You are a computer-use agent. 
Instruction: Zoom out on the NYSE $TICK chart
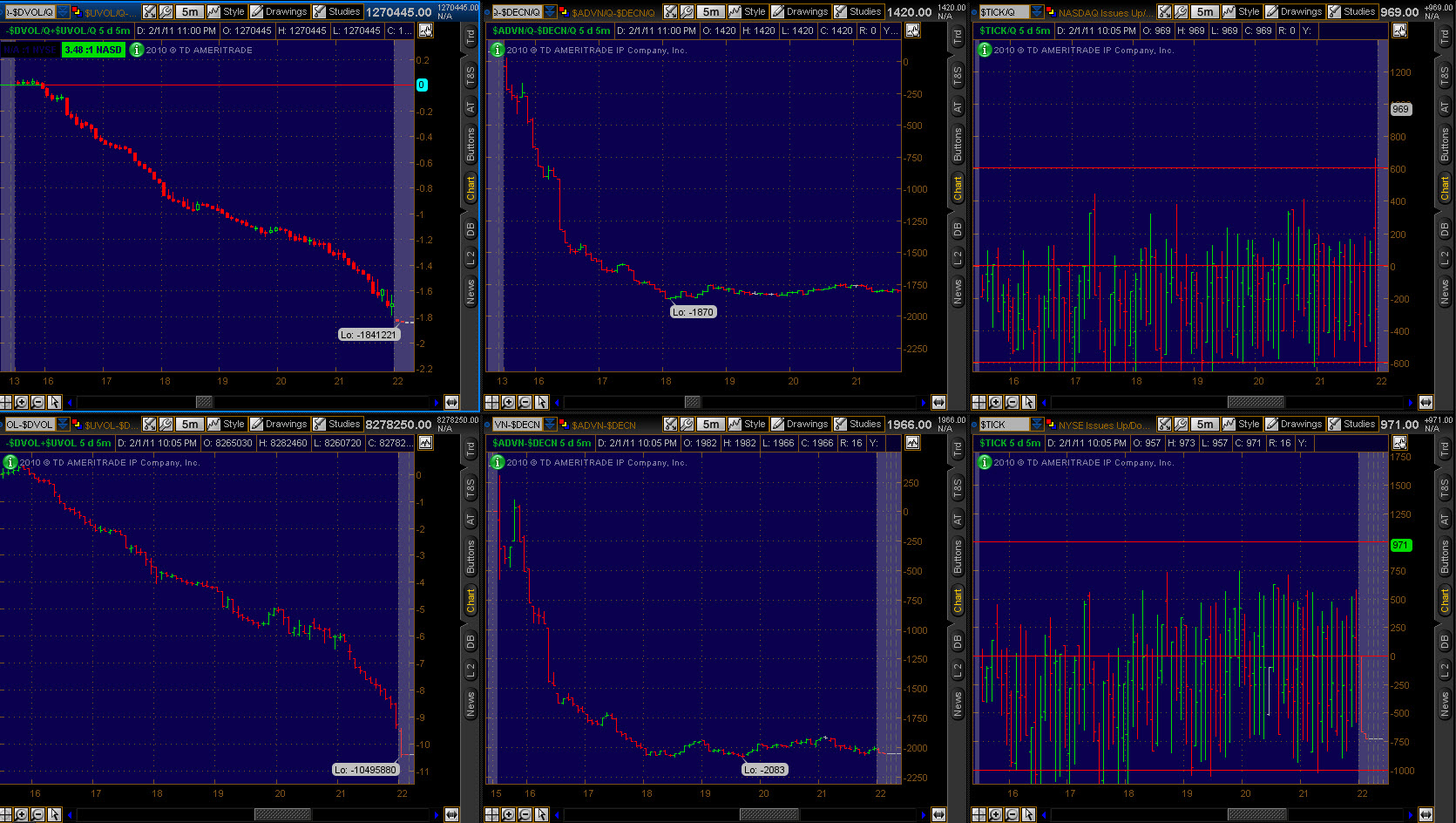pyautogui.click(x=1012, y=814)
